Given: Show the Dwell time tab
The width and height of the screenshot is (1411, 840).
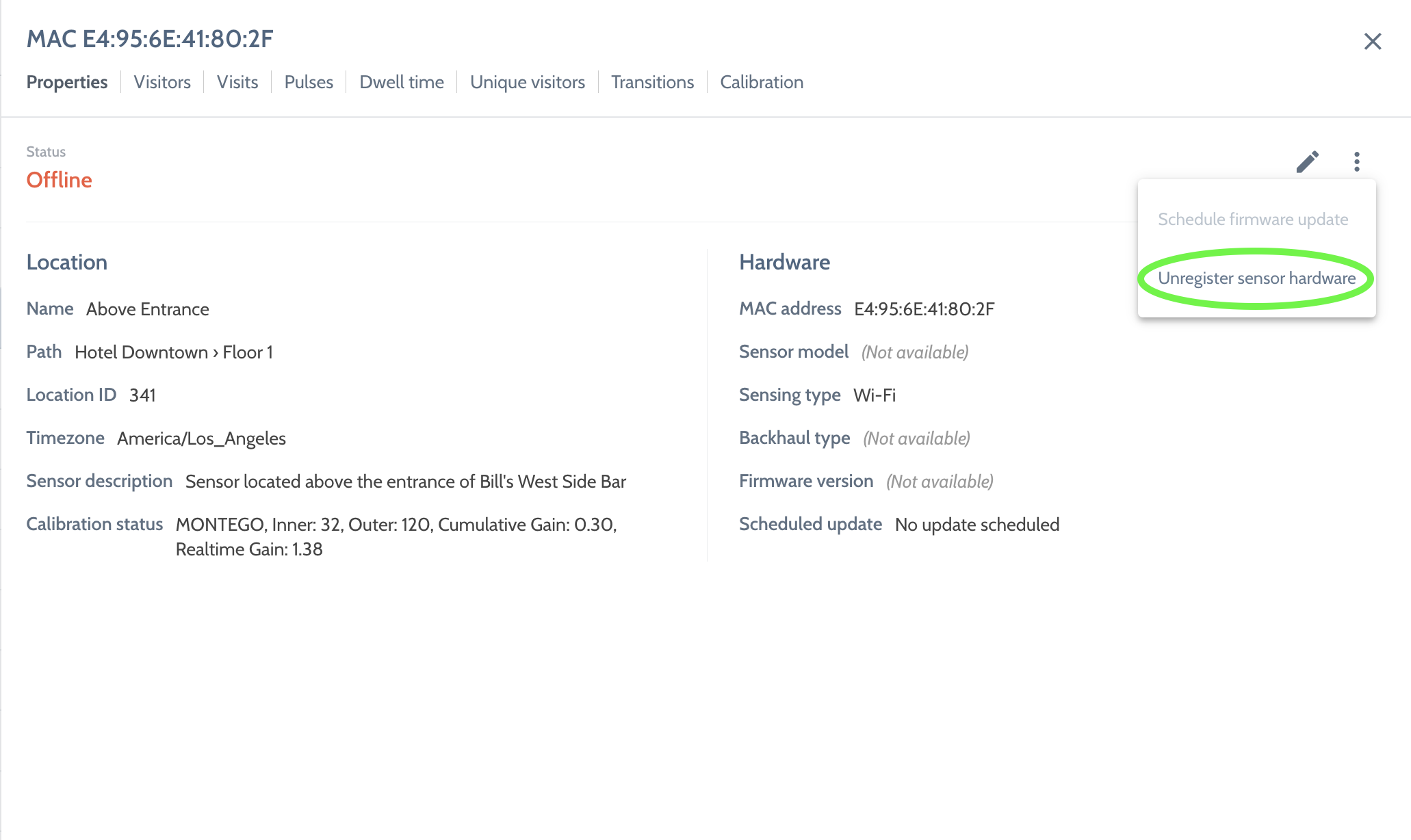Looking at the screenshot, I should coord(402,82).
